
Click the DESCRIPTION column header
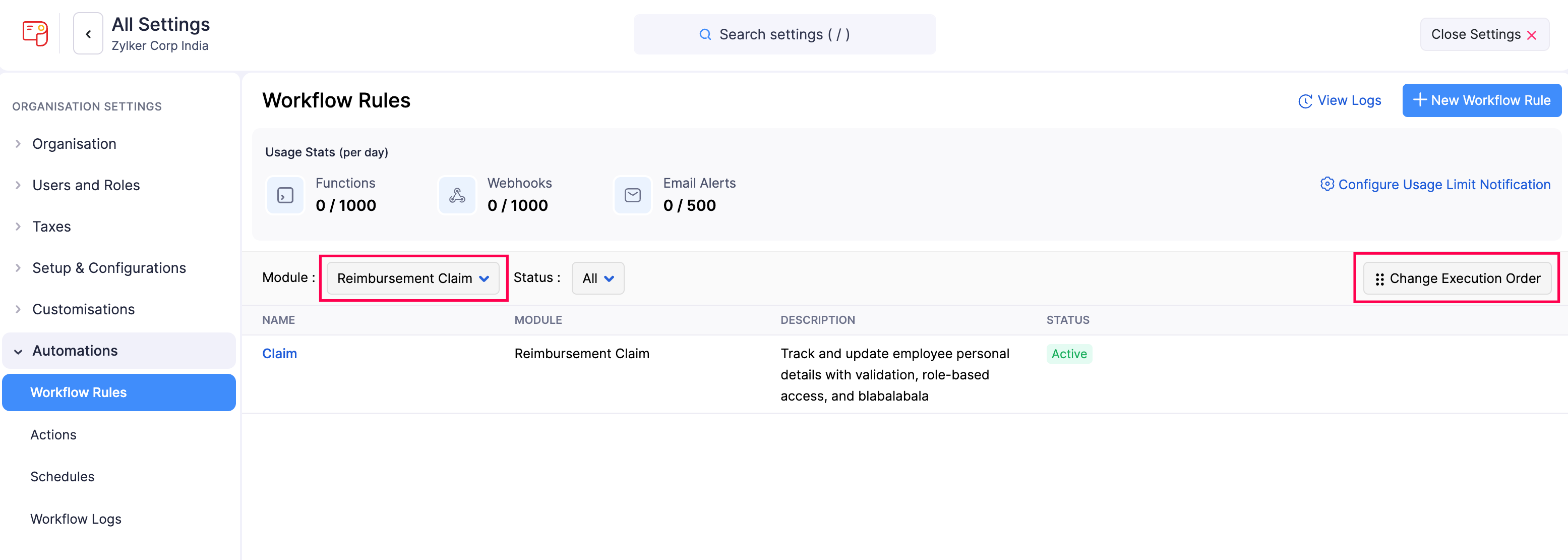click(817, 320)
